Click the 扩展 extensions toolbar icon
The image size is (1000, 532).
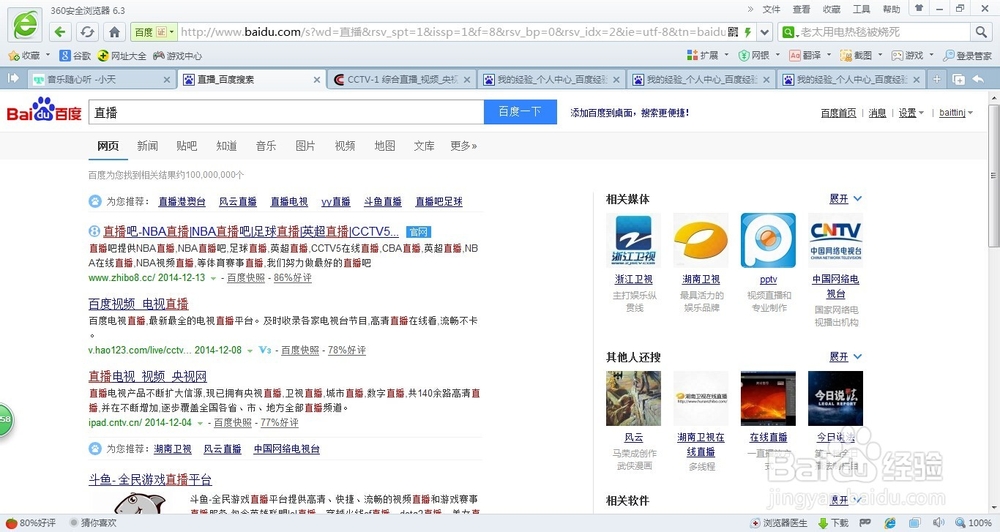[703, 55]
